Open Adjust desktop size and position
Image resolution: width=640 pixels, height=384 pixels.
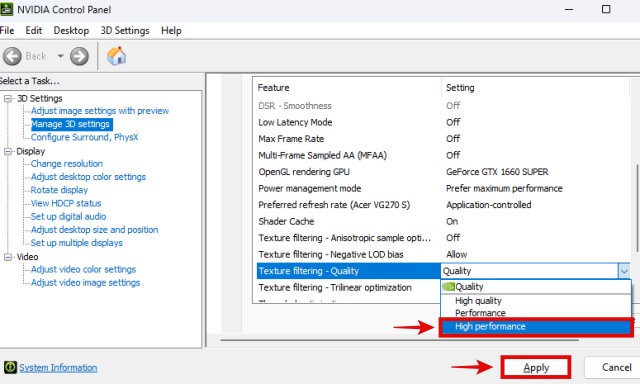click(x=94, y=230)
